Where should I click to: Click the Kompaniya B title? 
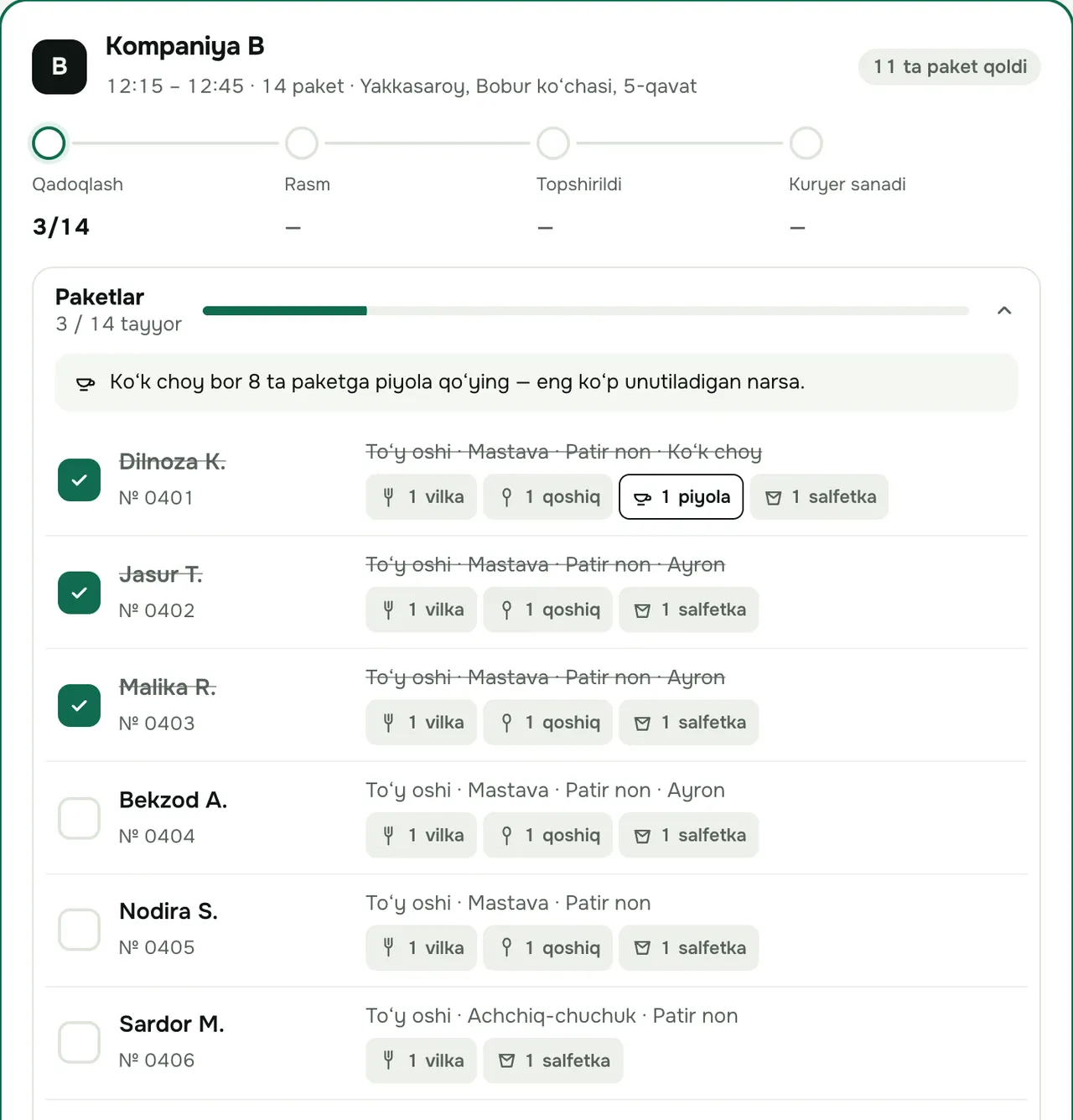click(185, 46)
